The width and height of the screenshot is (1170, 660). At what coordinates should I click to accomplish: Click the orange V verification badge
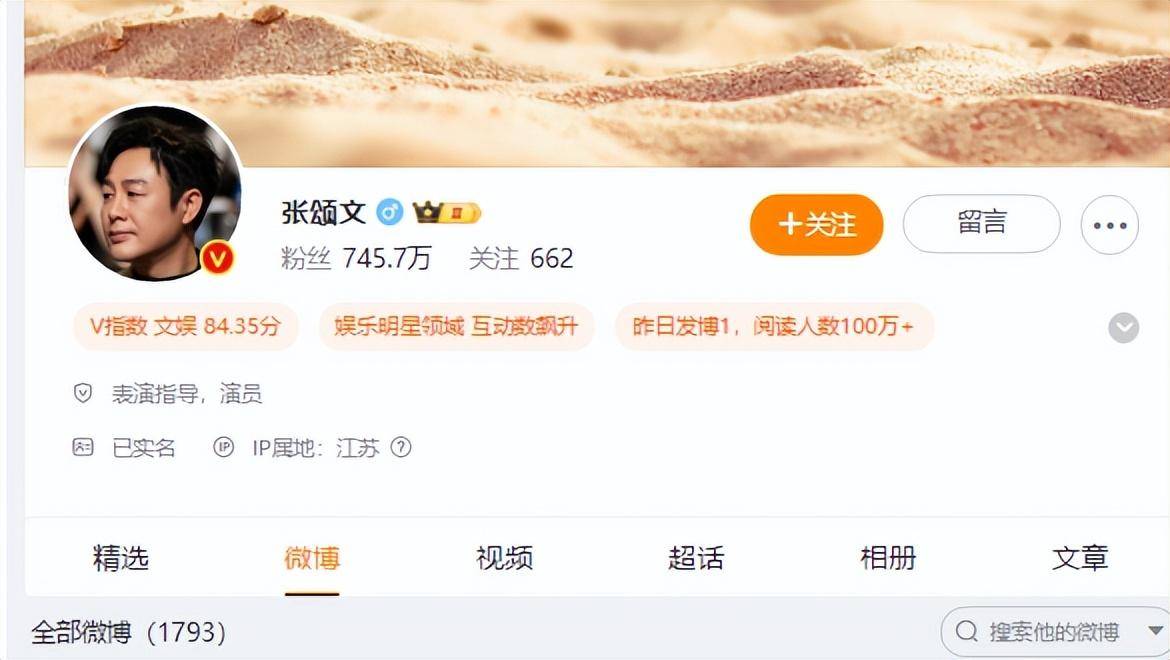[x=218, y=258]
